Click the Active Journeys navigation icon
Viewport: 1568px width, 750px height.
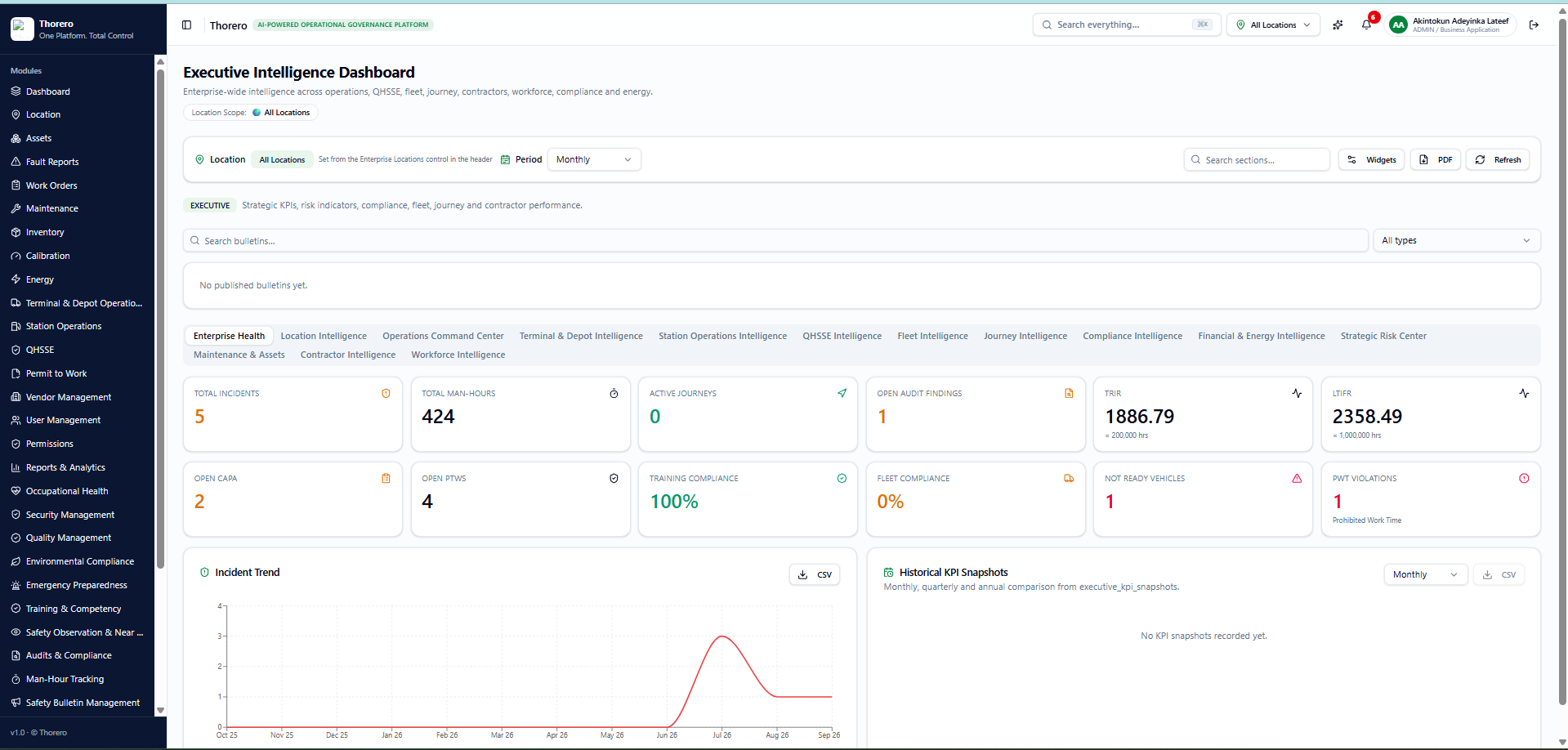coord(842,393)
